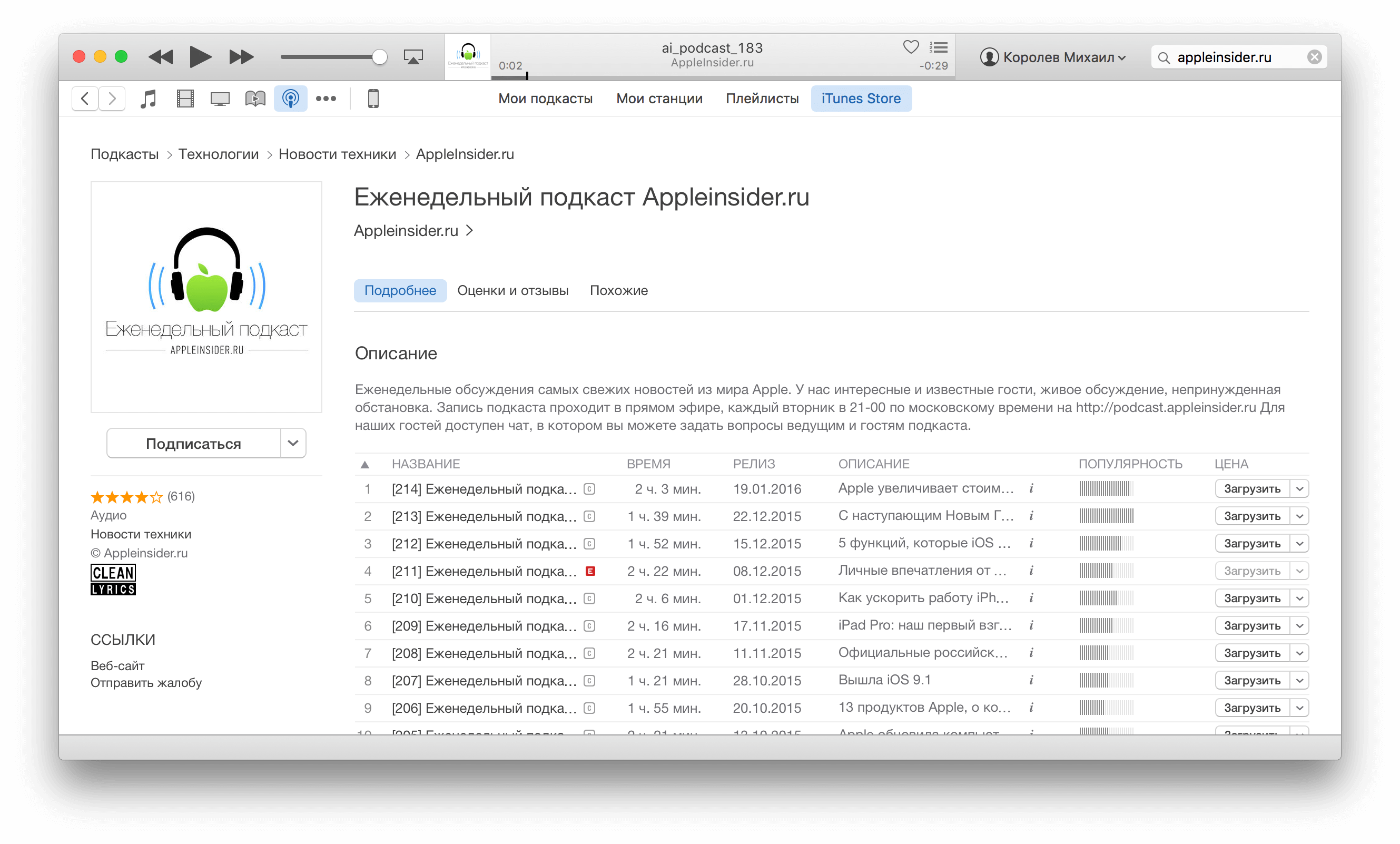
Task: Open the Мои подкасты tab
Action: (545, 99)
